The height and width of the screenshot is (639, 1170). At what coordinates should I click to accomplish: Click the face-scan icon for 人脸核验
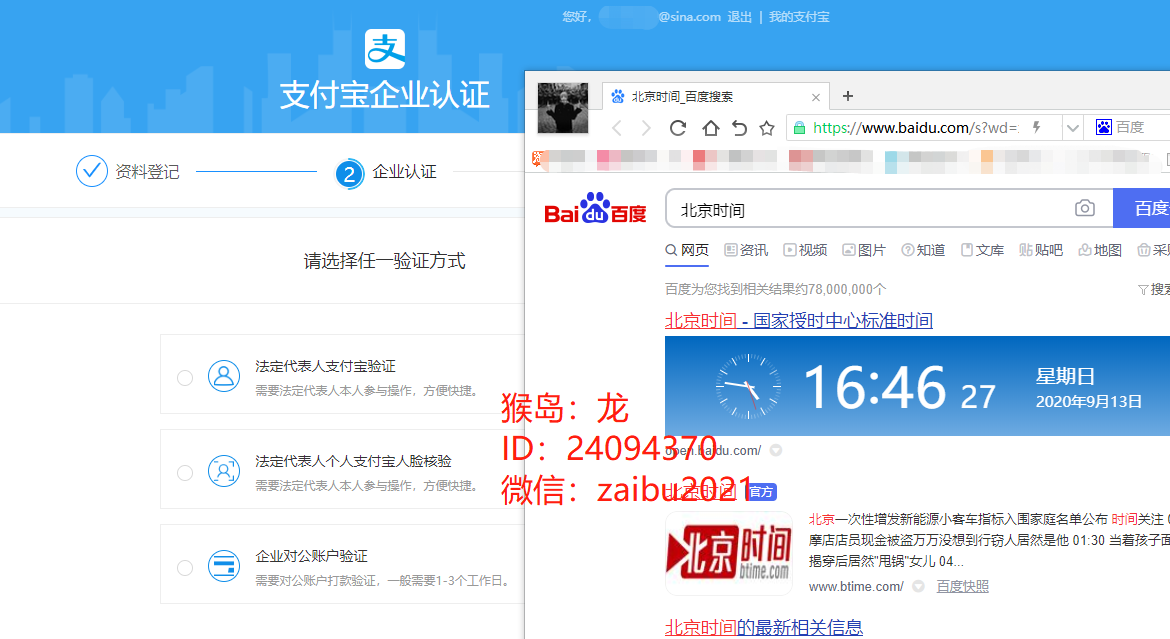tap(224, 471)
